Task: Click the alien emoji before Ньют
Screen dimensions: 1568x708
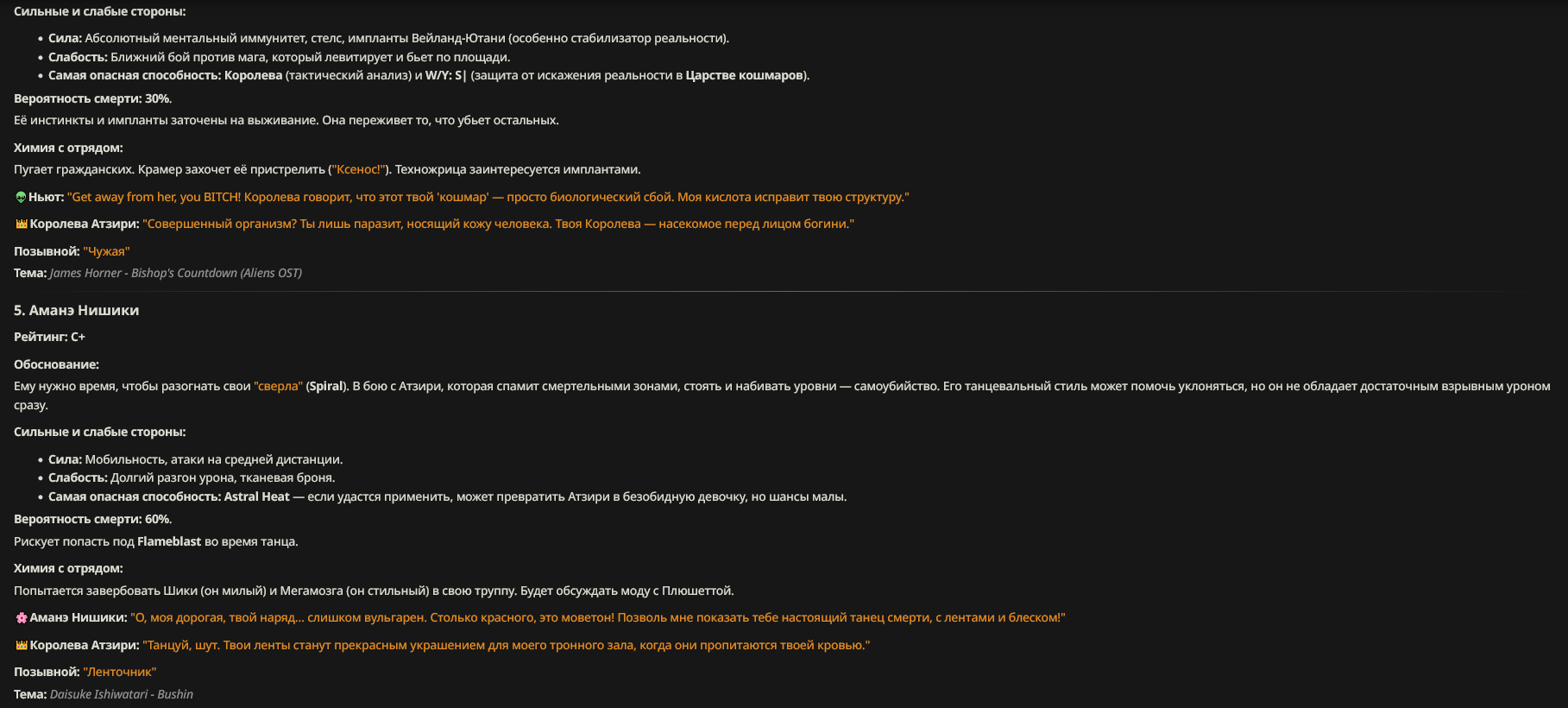Action: (x=21, y=198)
